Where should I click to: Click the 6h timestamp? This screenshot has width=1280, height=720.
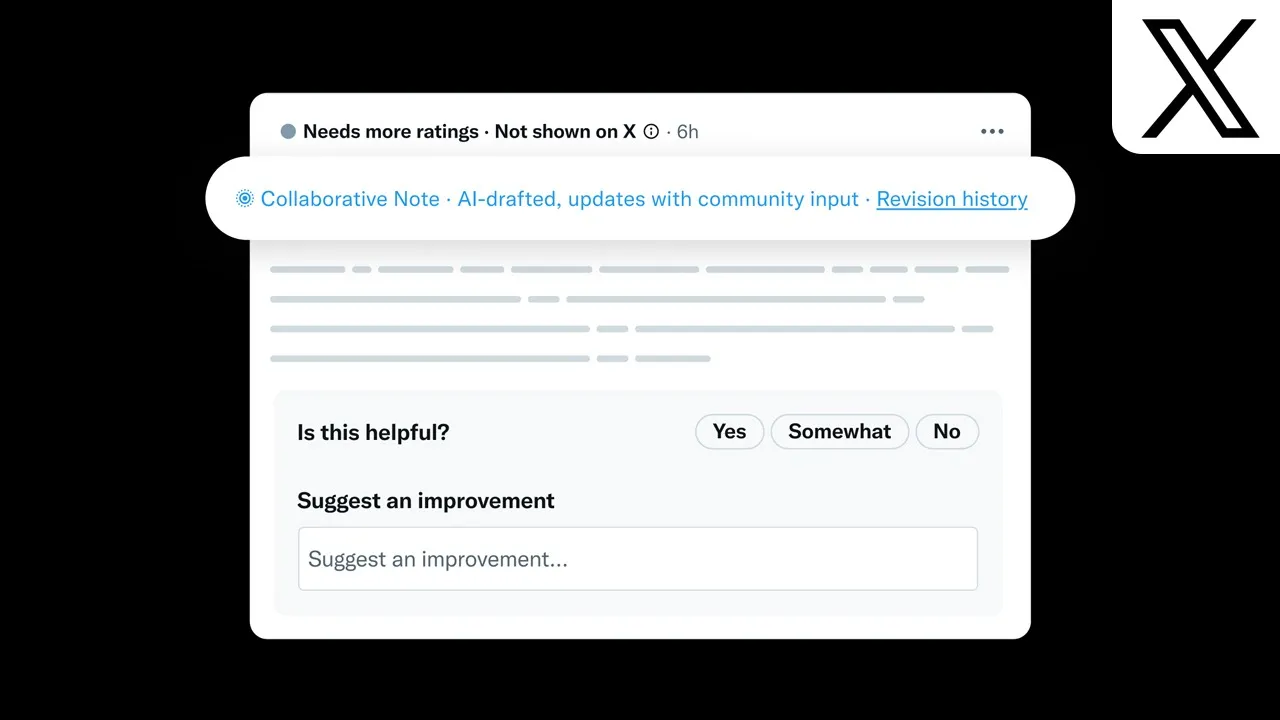pyautogui.click(x=688, y=131)
